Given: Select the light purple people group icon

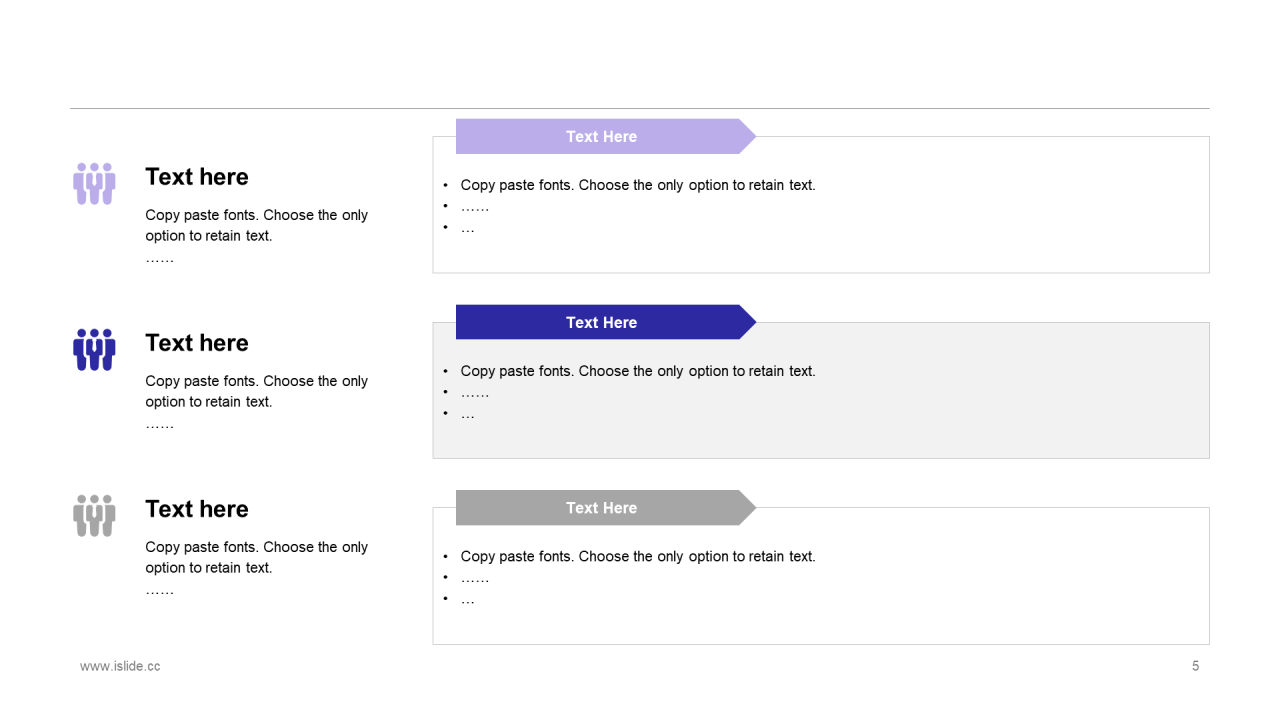Looking at the screenshot, I should pos(94,184).
